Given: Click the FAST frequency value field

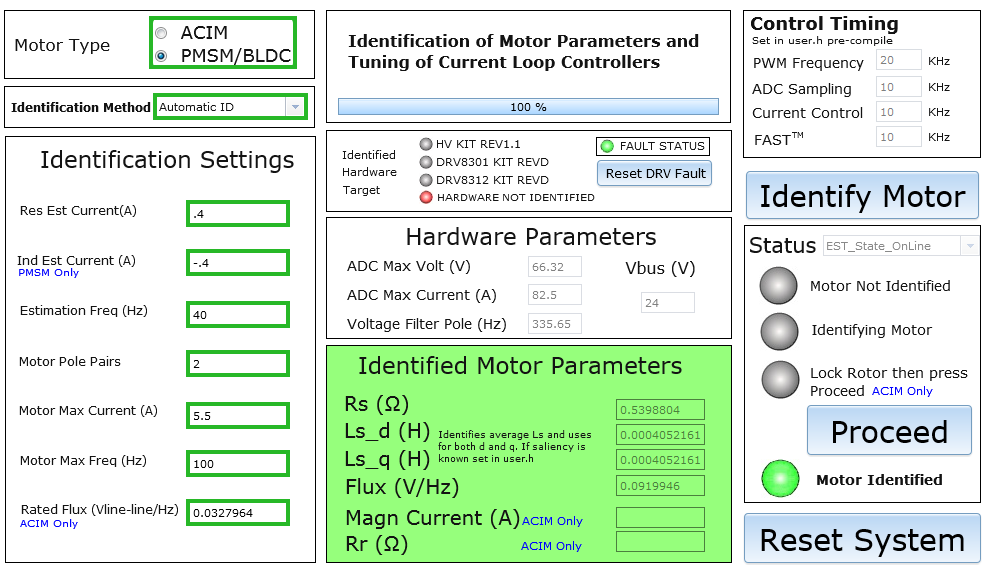Looking at the screenshot, I should (898, 137).
